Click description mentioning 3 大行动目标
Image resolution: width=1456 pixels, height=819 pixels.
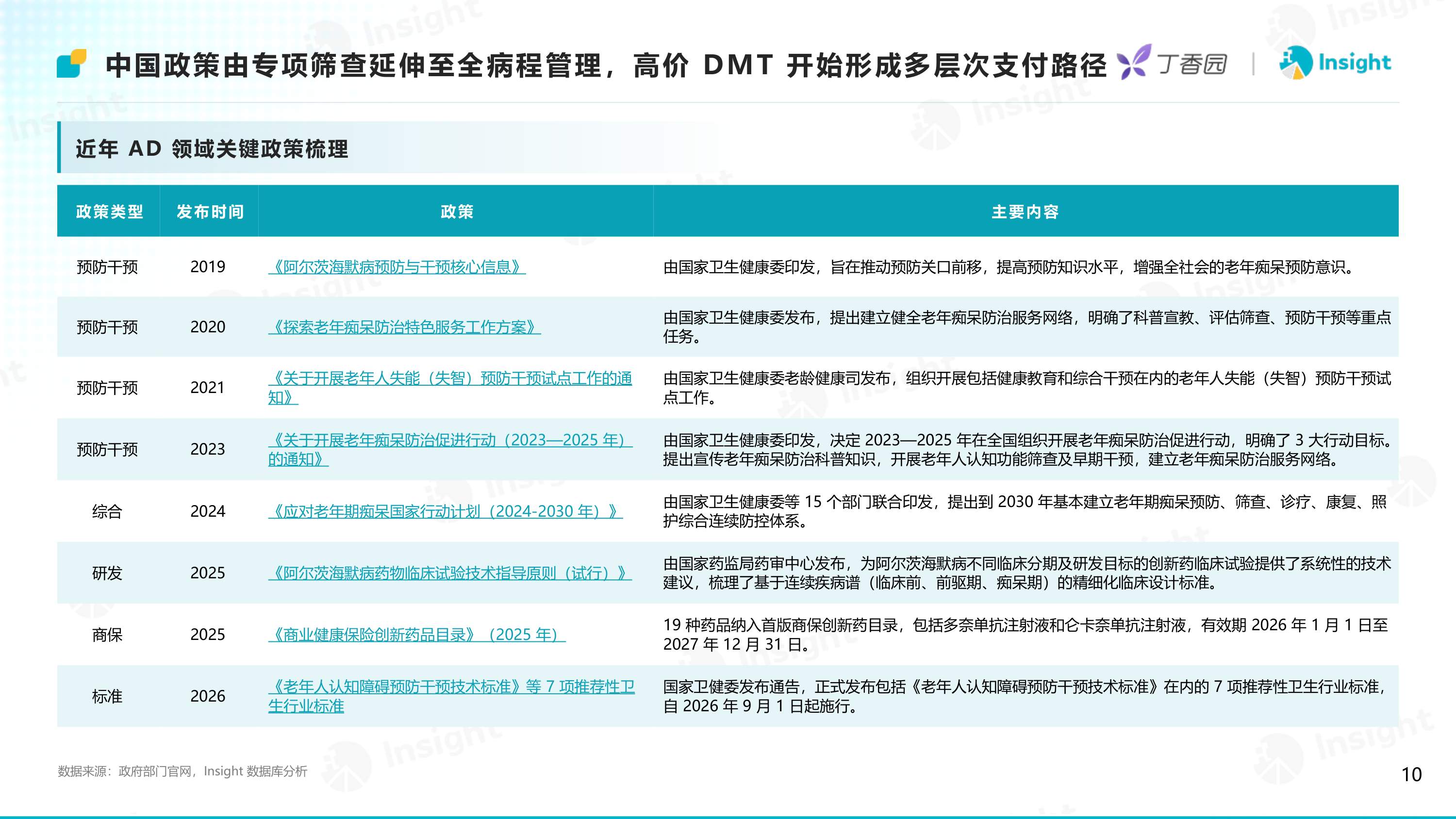click(x=1027, y=449)
